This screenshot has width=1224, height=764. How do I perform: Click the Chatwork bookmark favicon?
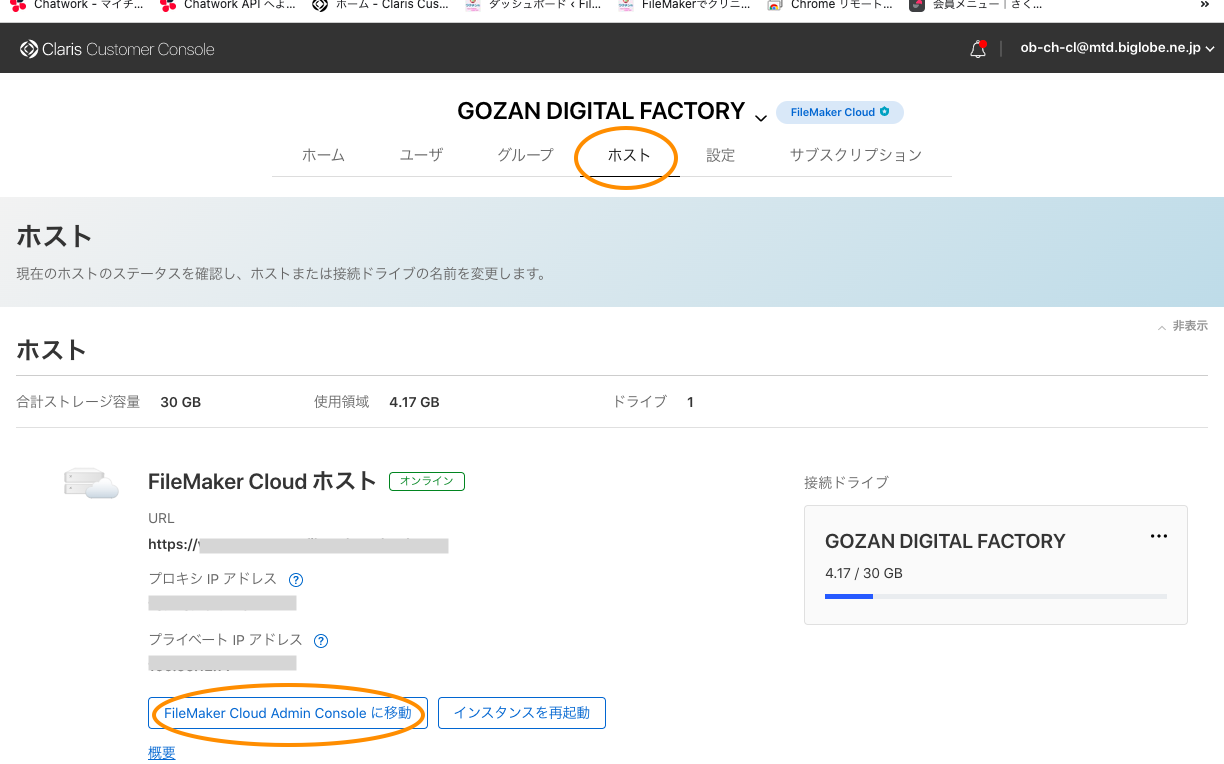click(19, 5)
